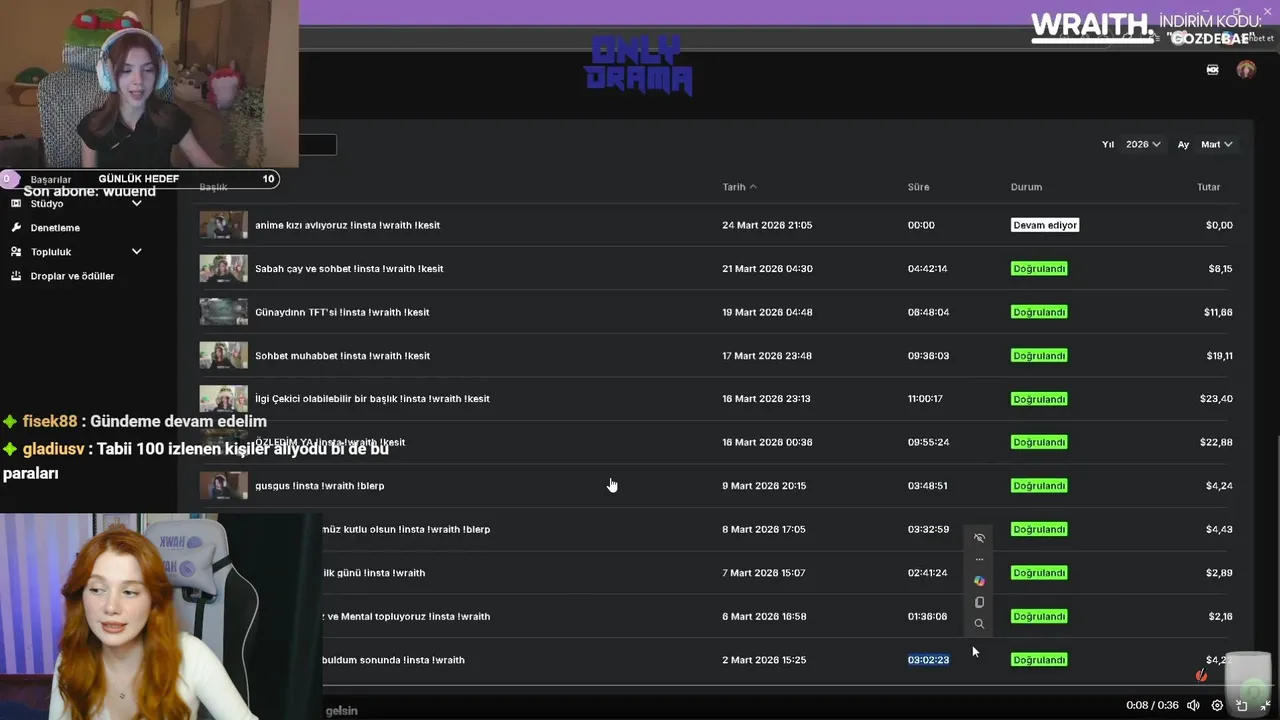This screenshot has width=1280, height=720.
Task: Mute the video with the speaker icon
Action: (1193, 705)
